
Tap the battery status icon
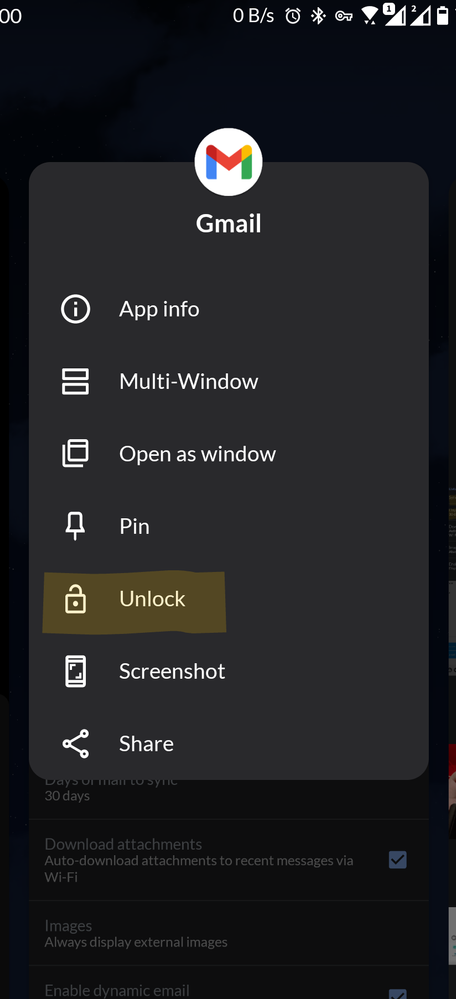(442, 16)
